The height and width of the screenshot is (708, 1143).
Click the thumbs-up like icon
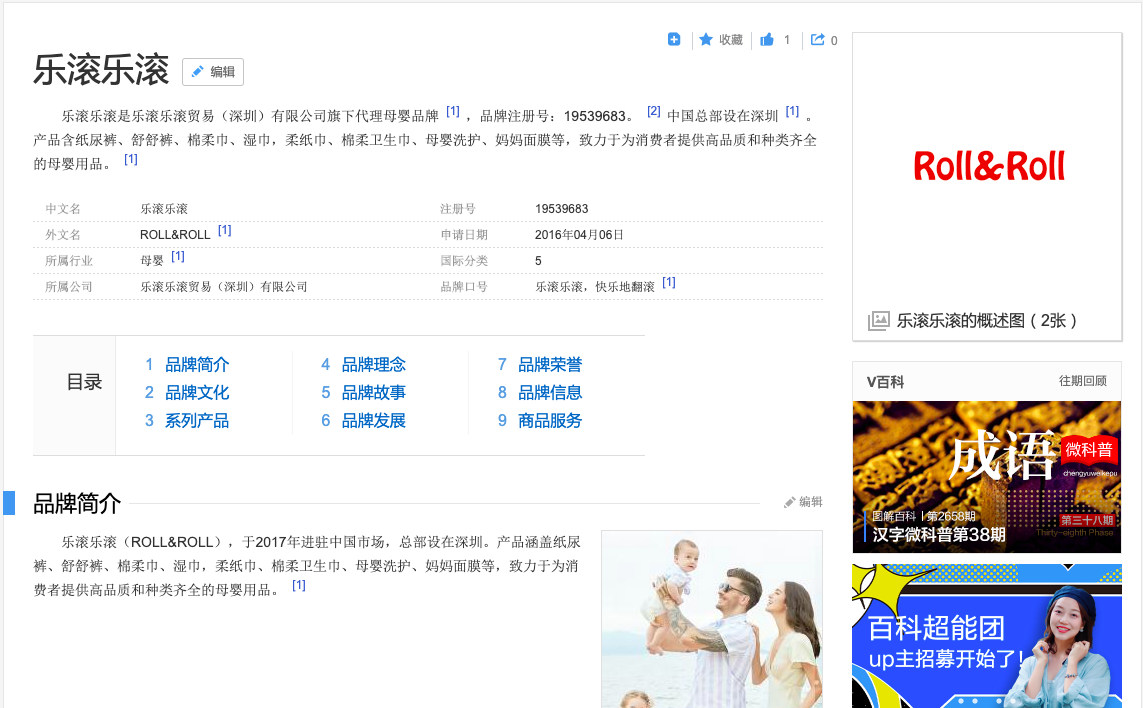(767, 39)
